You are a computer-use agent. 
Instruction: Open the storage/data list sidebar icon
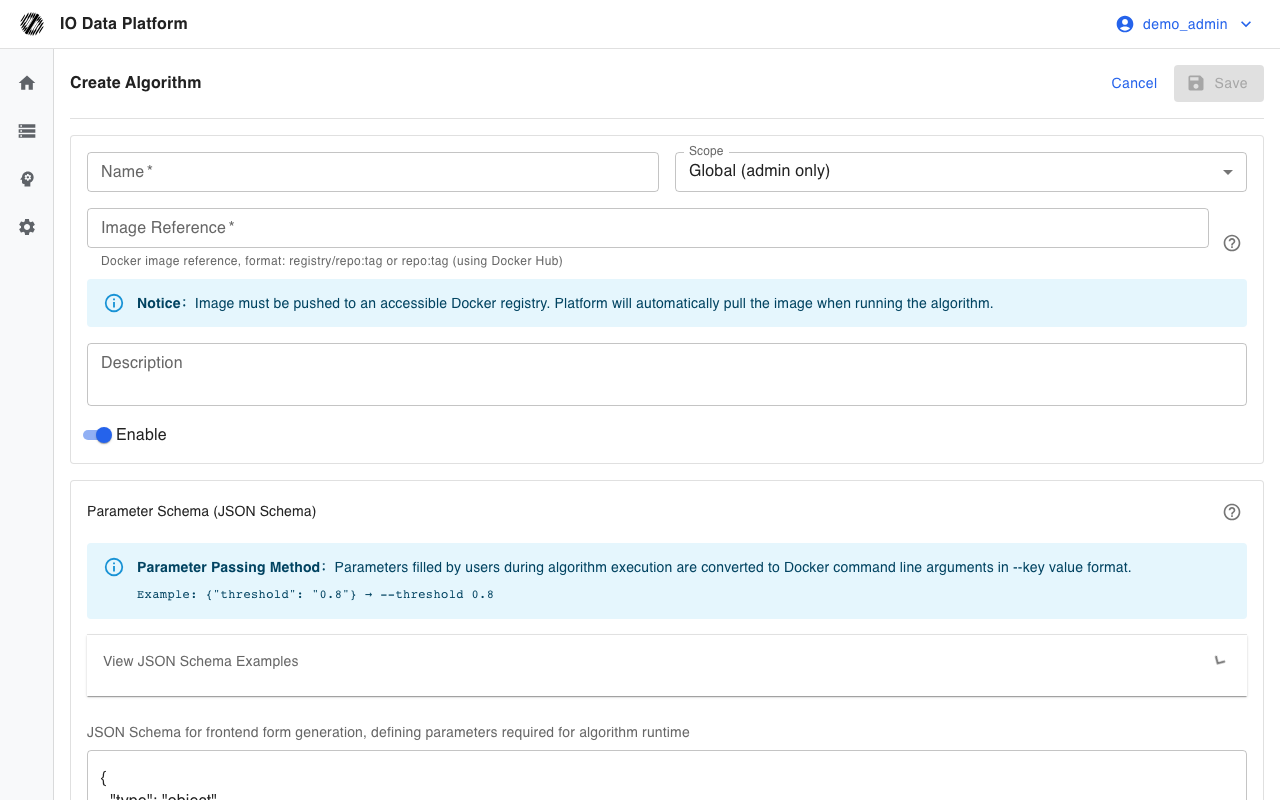pos(27,131)
